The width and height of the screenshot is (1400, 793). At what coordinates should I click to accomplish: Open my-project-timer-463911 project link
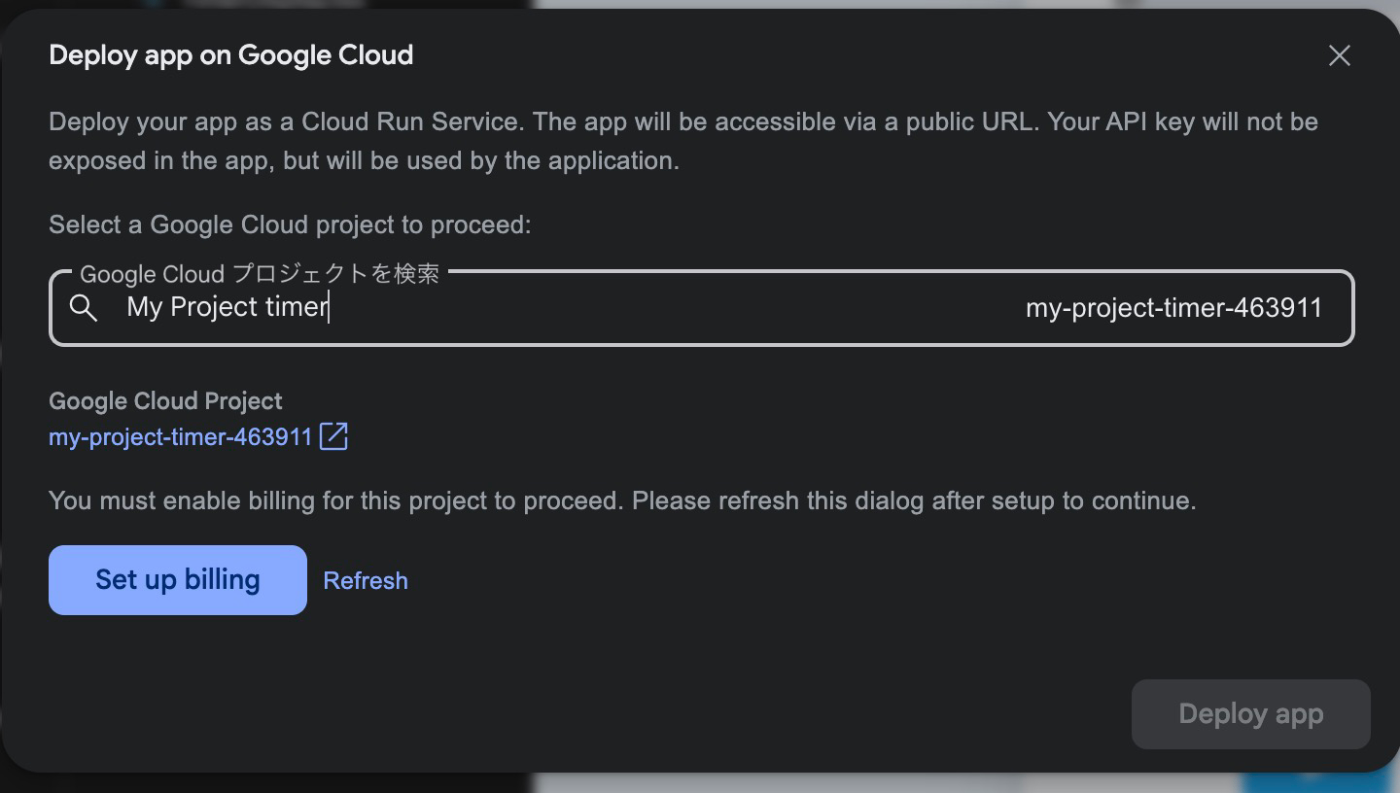click(x=181, y=437)
